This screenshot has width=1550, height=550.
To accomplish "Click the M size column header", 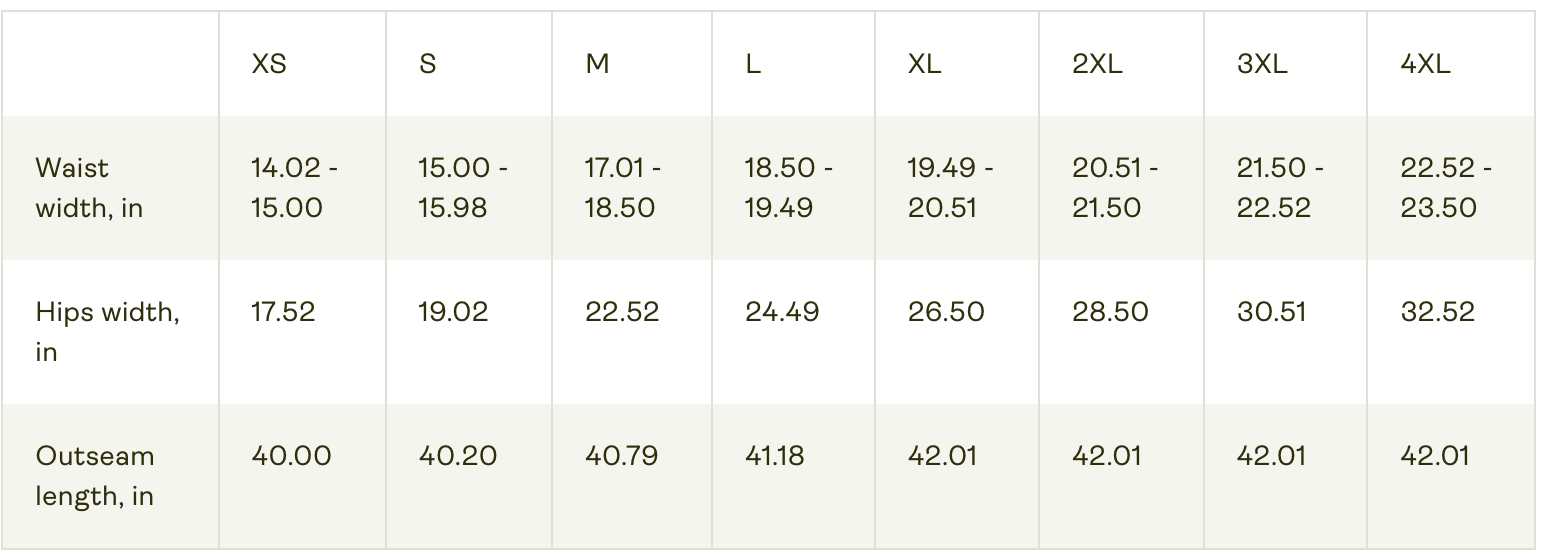I will 597,65.
